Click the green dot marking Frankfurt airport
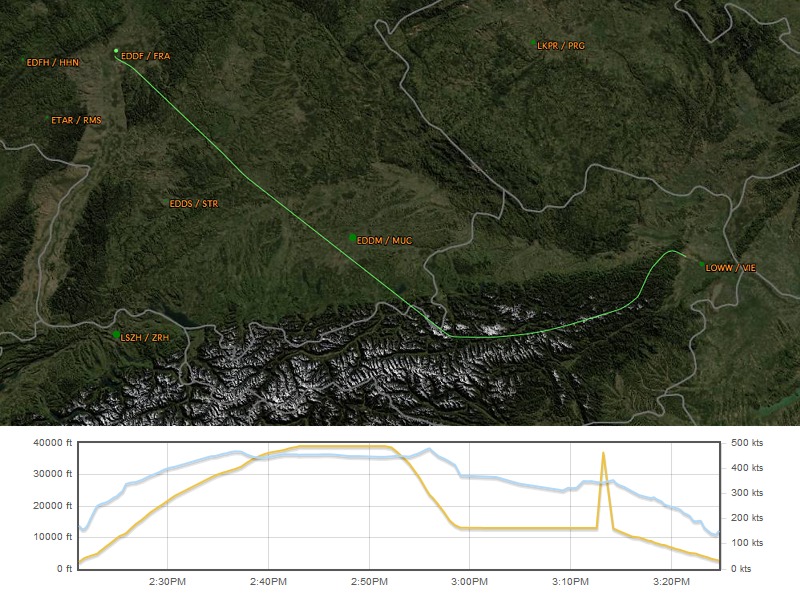Viewport: 800px width, 600px height. tap(116, 51)
